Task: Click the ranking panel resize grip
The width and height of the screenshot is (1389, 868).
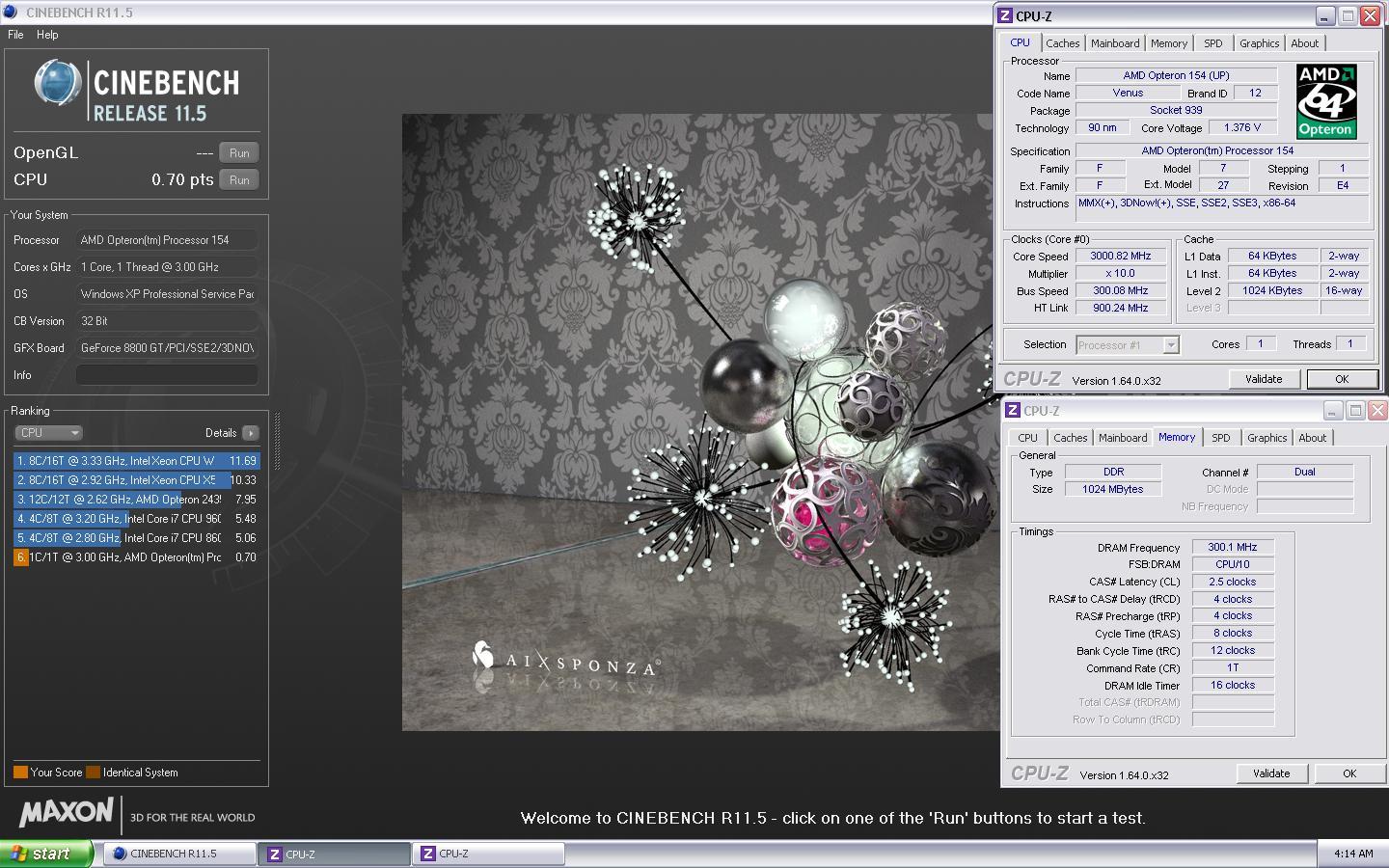Action: [x=277, y=442]
